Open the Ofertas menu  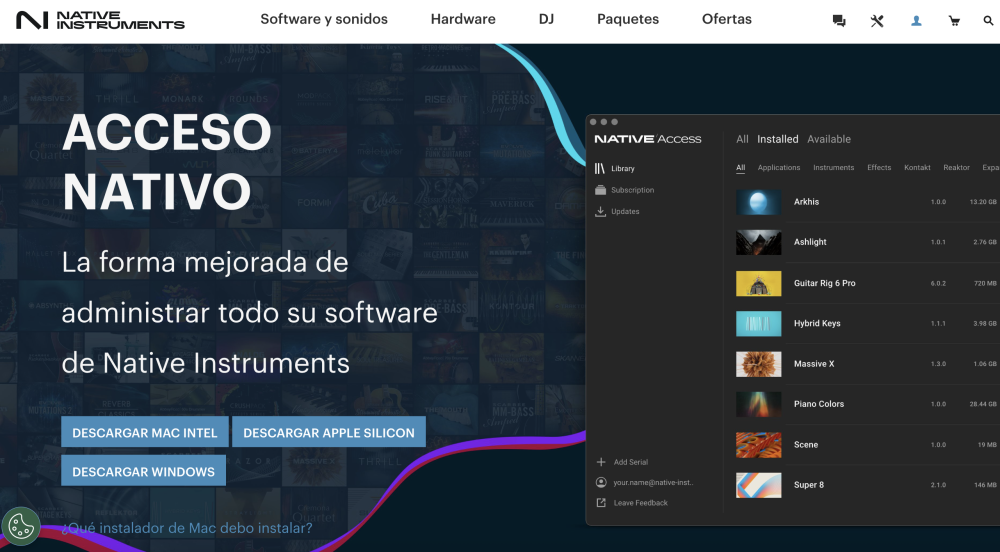point(727,19)
